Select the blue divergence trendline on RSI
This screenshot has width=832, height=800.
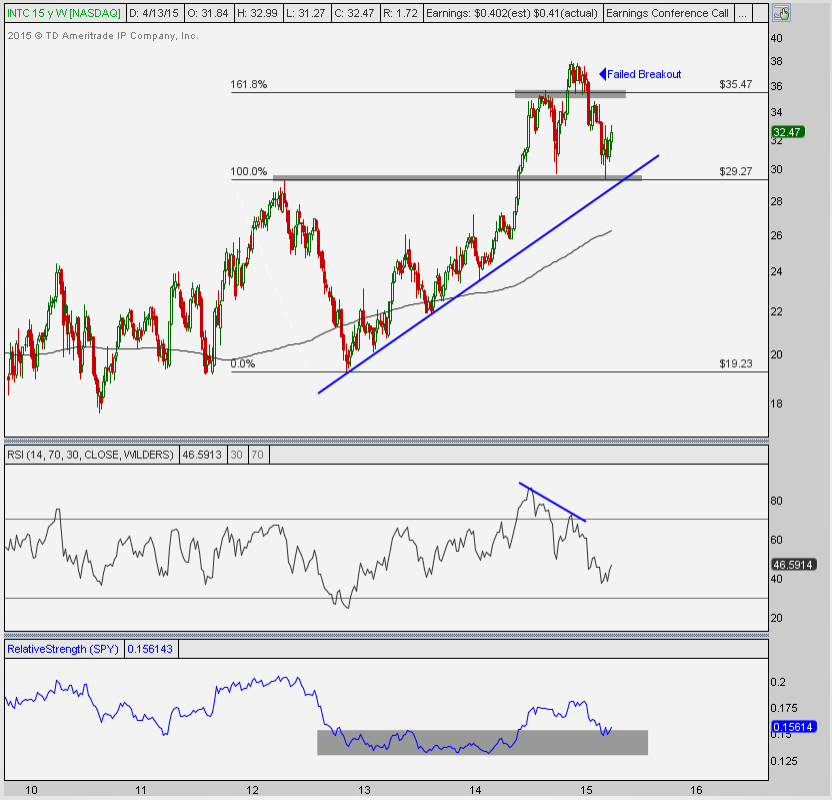(553, 502)
